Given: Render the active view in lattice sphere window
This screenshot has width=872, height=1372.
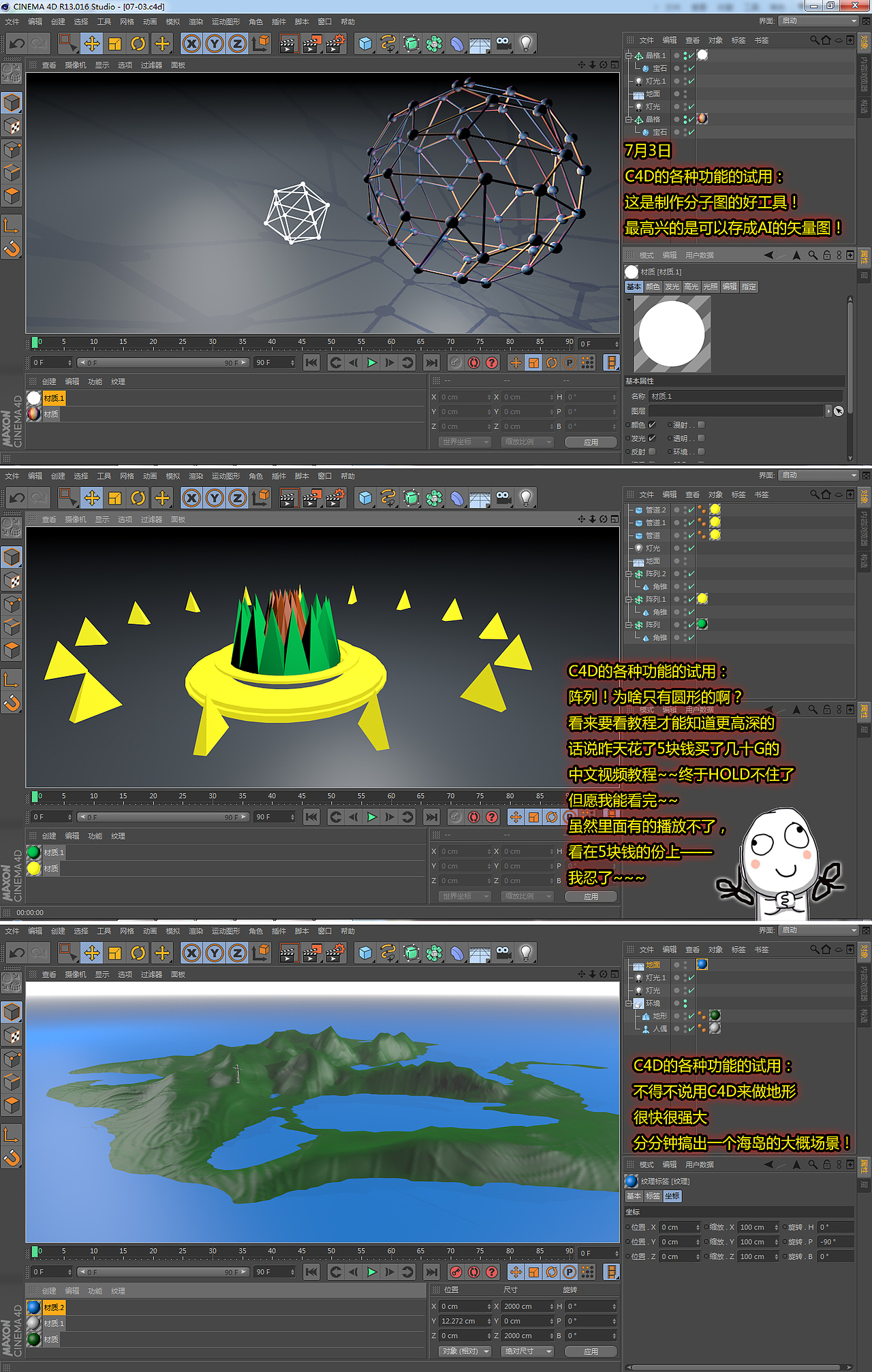Looking at the screenshot, I should 288,44.
